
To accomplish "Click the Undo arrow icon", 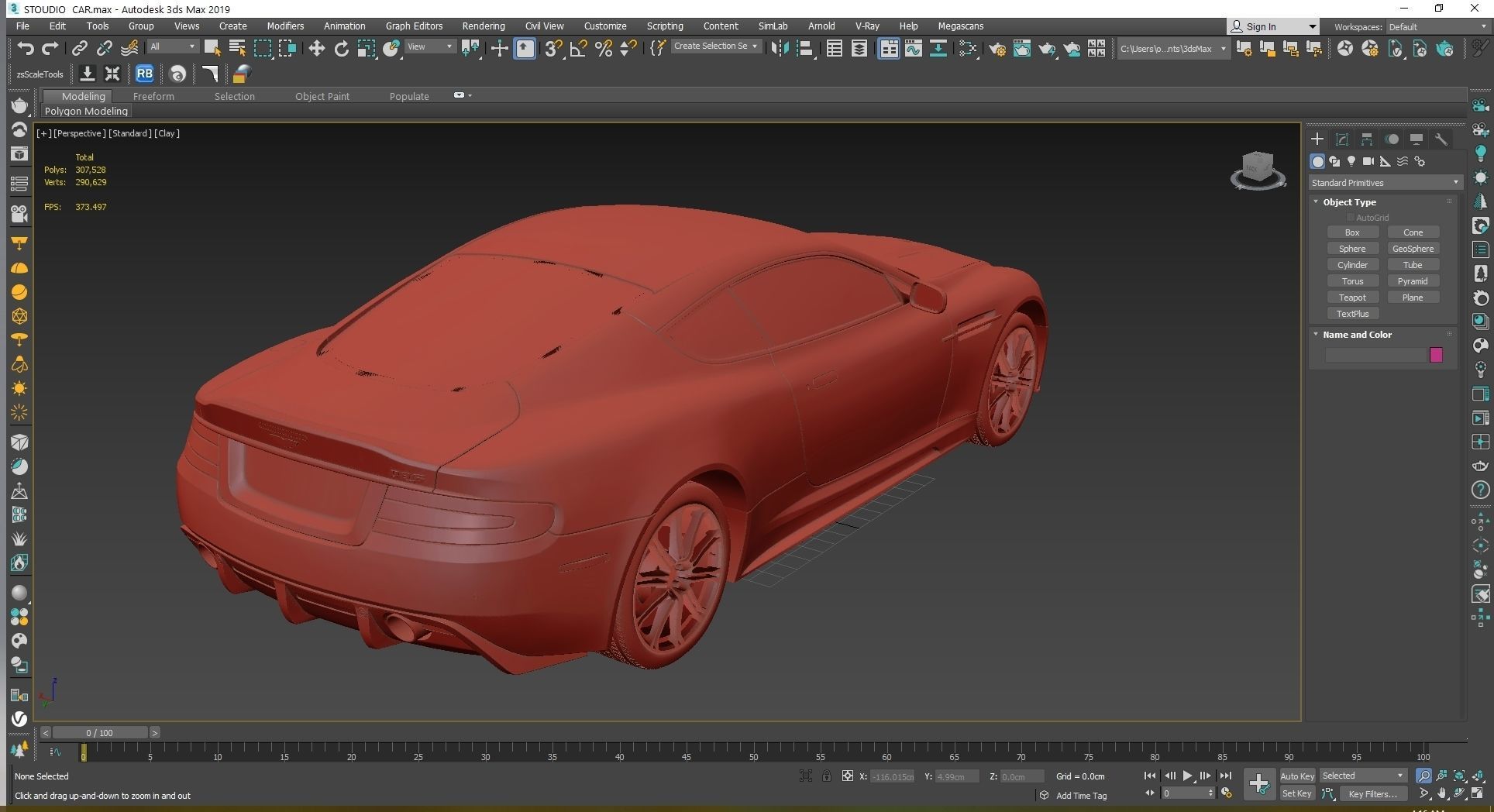I will click(26, 49).
